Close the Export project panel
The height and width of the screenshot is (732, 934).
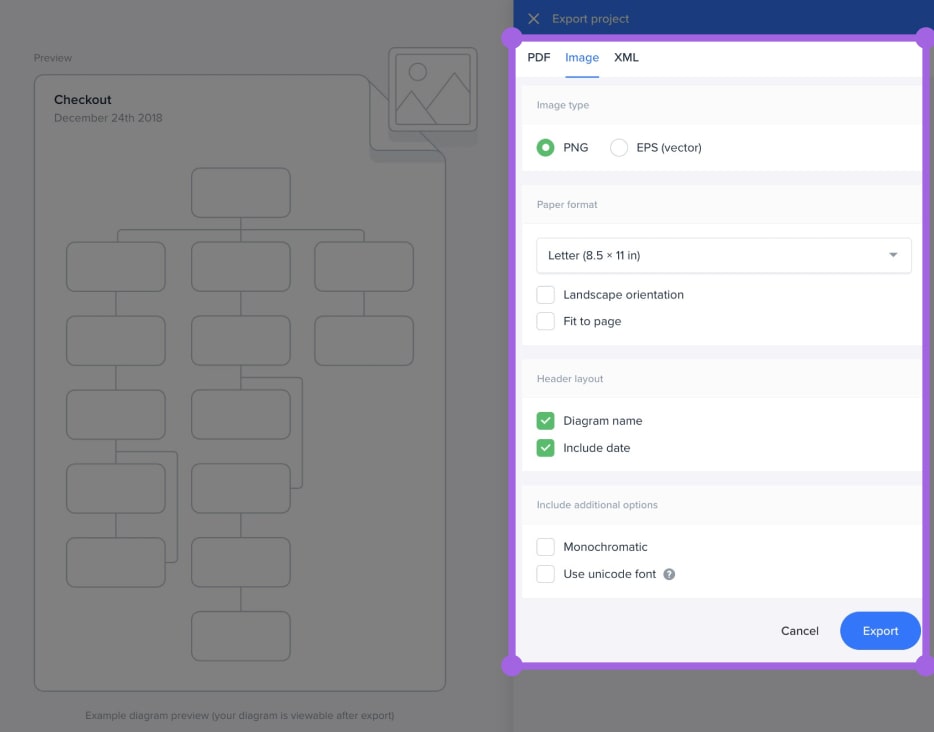click(534, 19)
